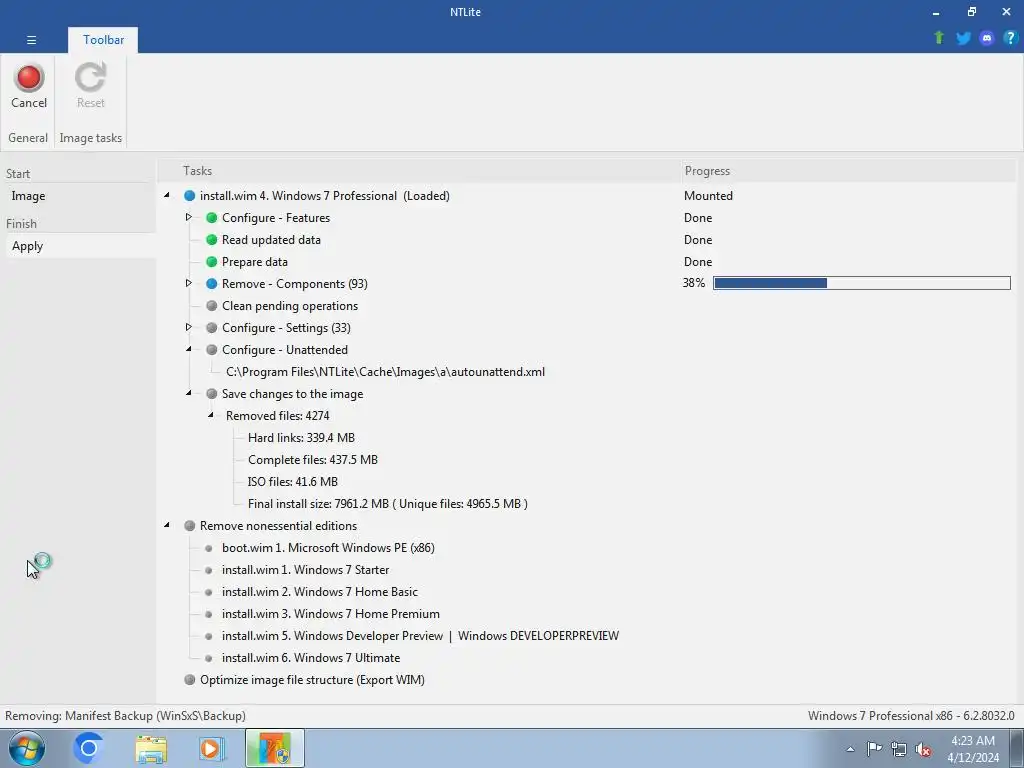Screen dimensions: 1024x768
Task: Select install.wim 3. Windows 7 Home Premium row
Action: pyautogui.click(x=330, y=614)
